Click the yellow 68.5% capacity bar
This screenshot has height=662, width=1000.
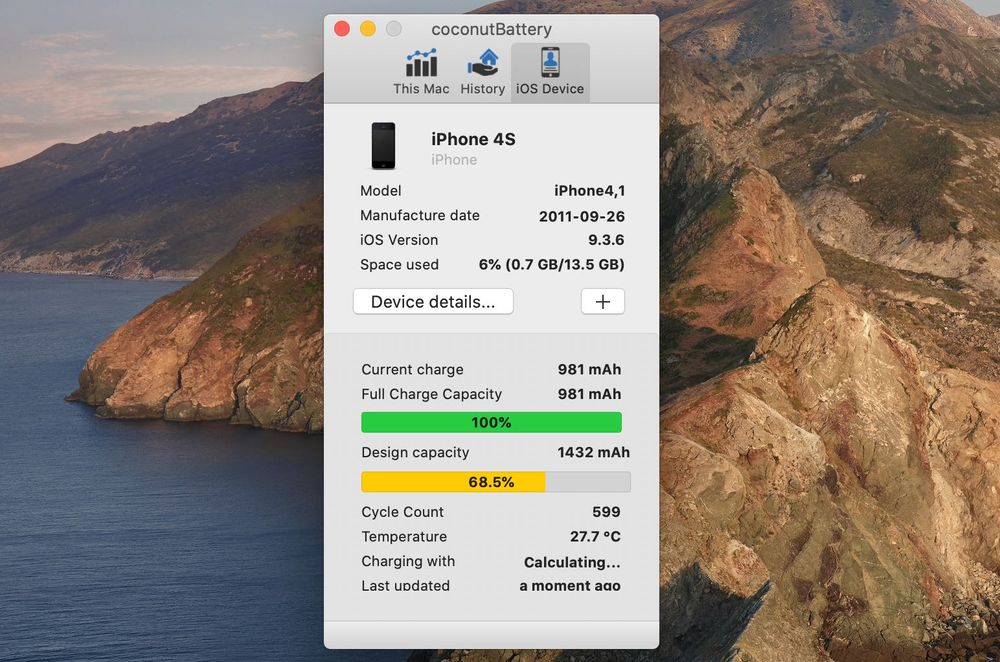click(x=496, y=482)
